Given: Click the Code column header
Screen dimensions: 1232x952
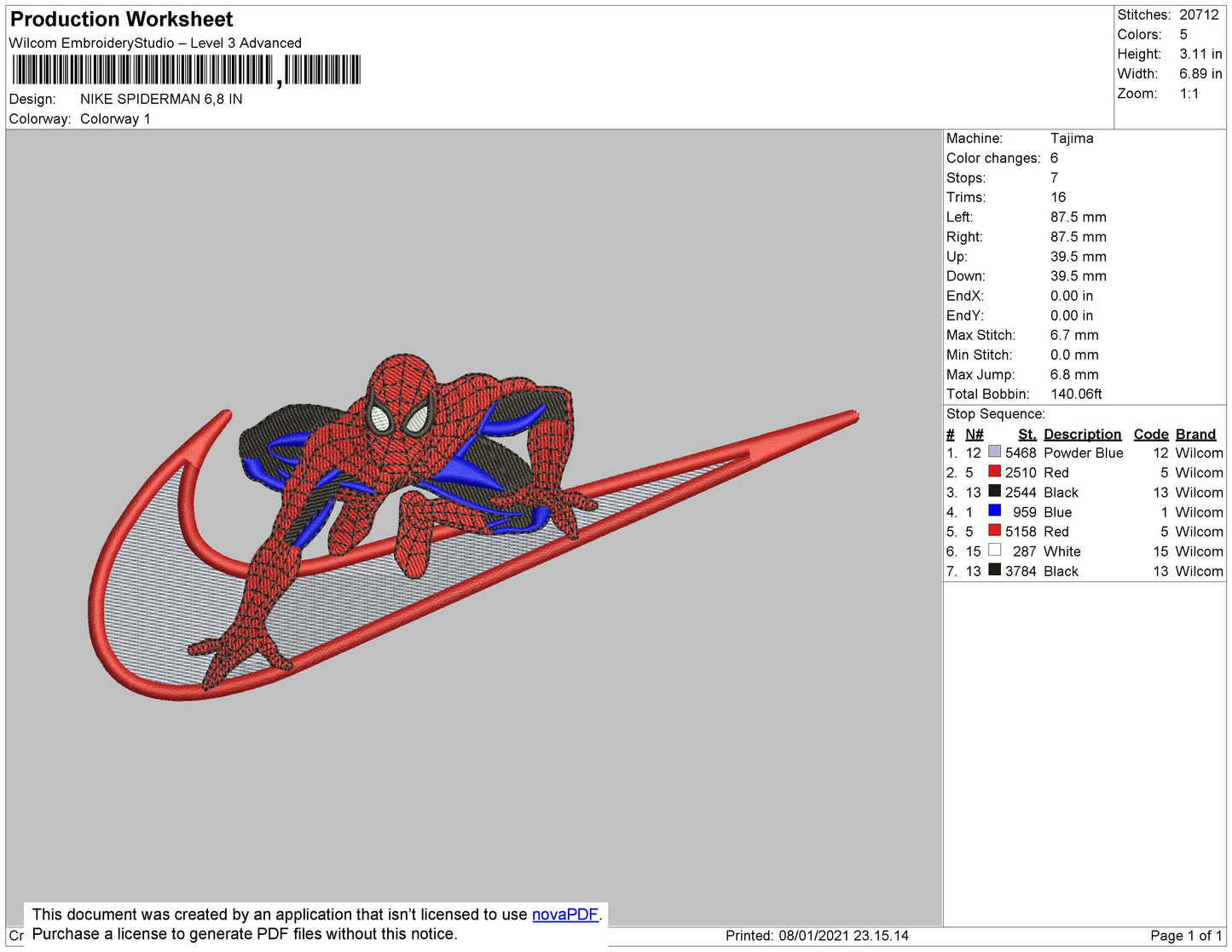Looking at the screenshot, I should point(1150,434).
